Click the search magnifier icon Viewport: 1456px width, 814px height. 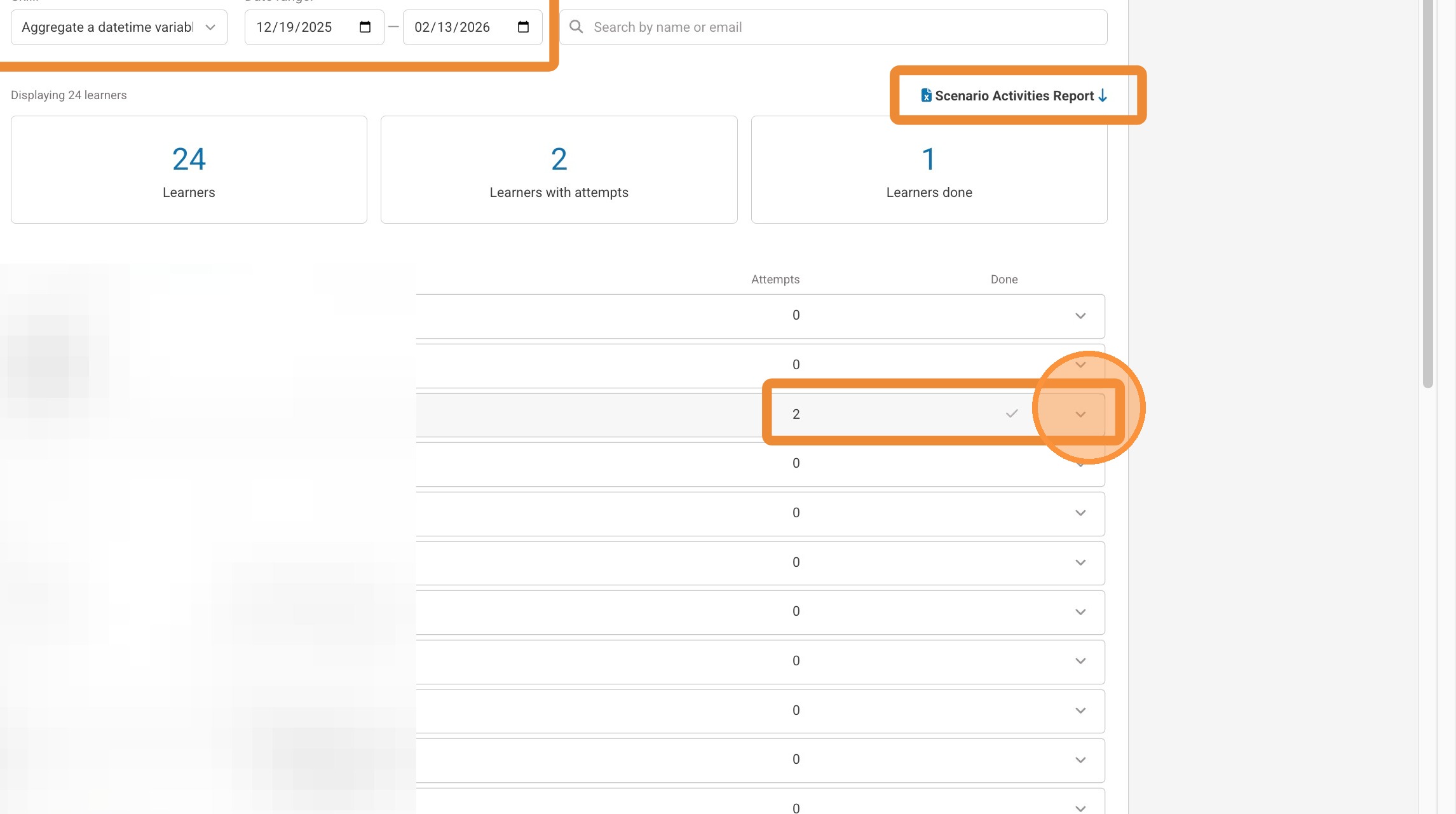tap(576, 27)
